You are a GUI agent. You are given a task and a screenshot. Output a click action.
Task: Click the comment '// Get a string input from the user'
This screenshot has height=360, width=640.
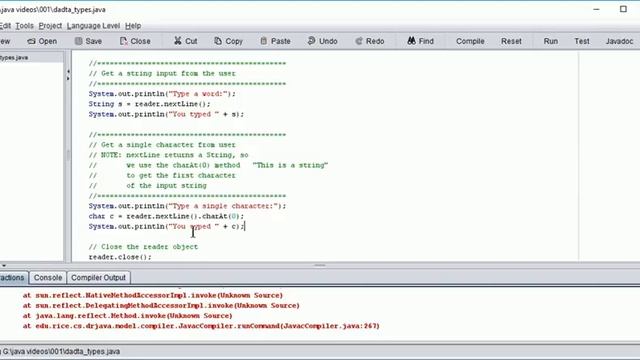162,73
